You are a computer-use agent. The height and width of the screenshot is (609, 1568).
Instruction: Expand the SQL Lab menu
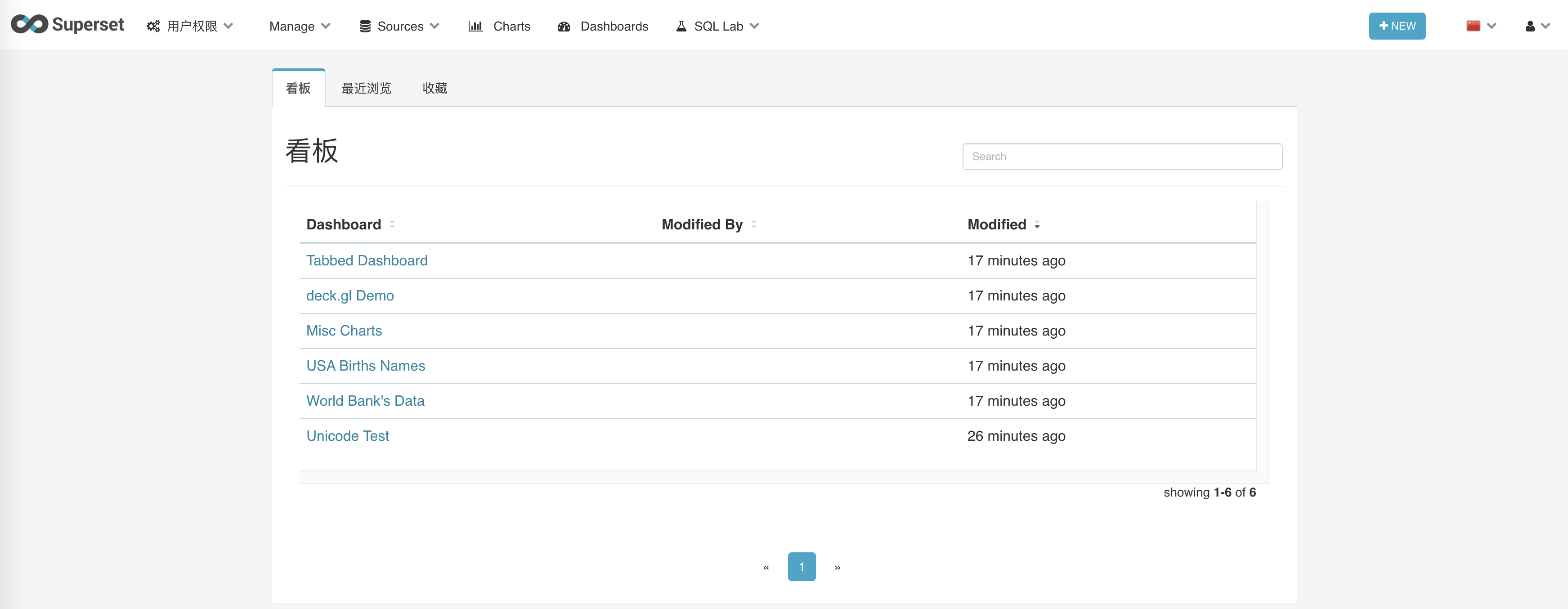pyautogui.click(x=718, y=26)
